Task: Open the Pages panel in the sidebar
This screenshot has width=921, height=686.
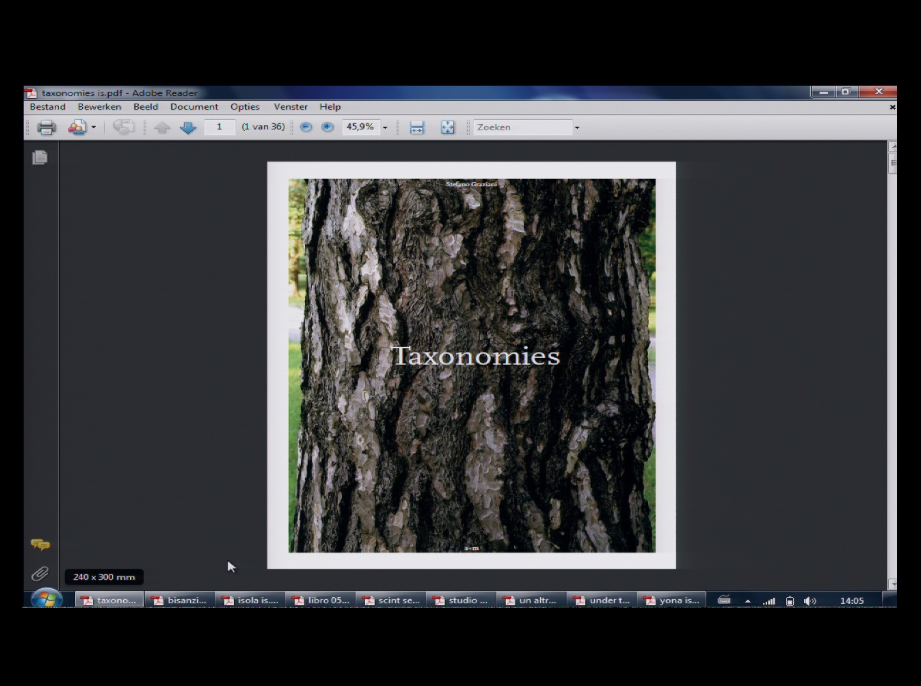Action: (40, 157)
